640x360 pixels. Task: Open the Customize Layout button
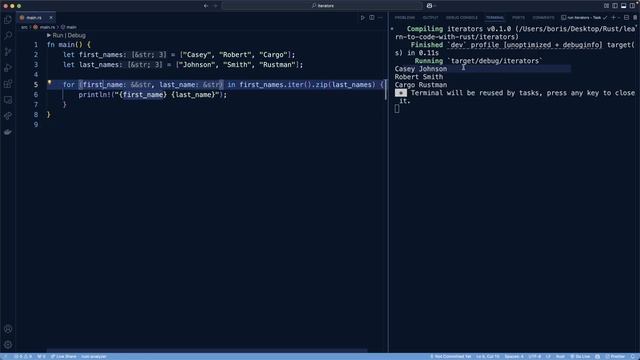(606, 6)
